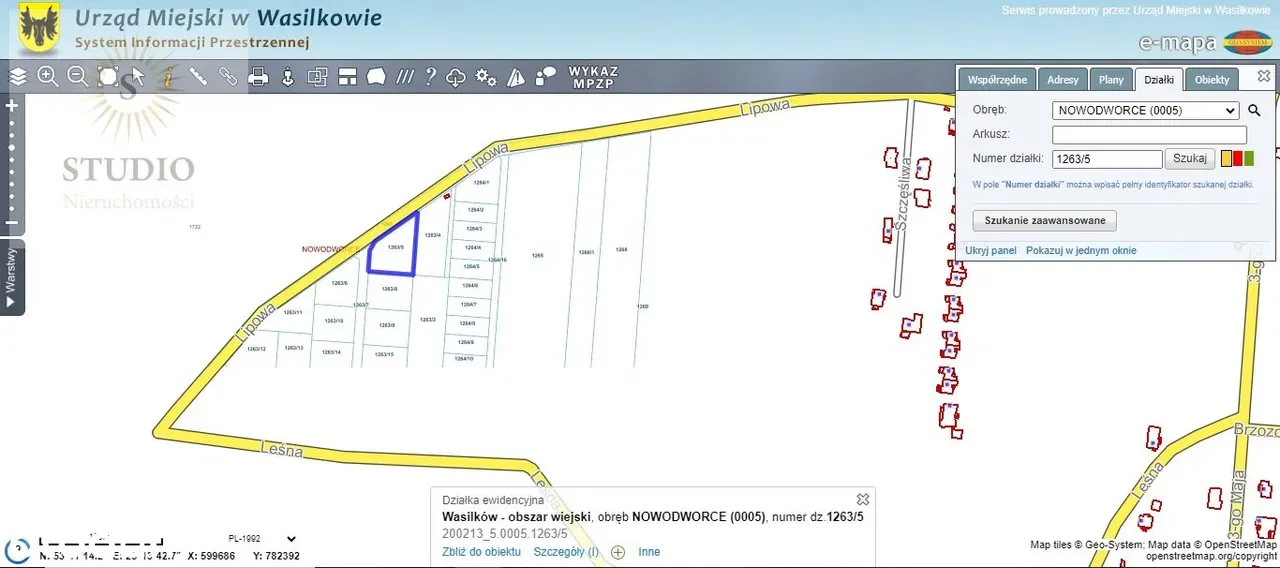The height and width of the screenshot is (568, 1280).
Task: Click Szukanie zaawansowane button
Action: 1044,220
